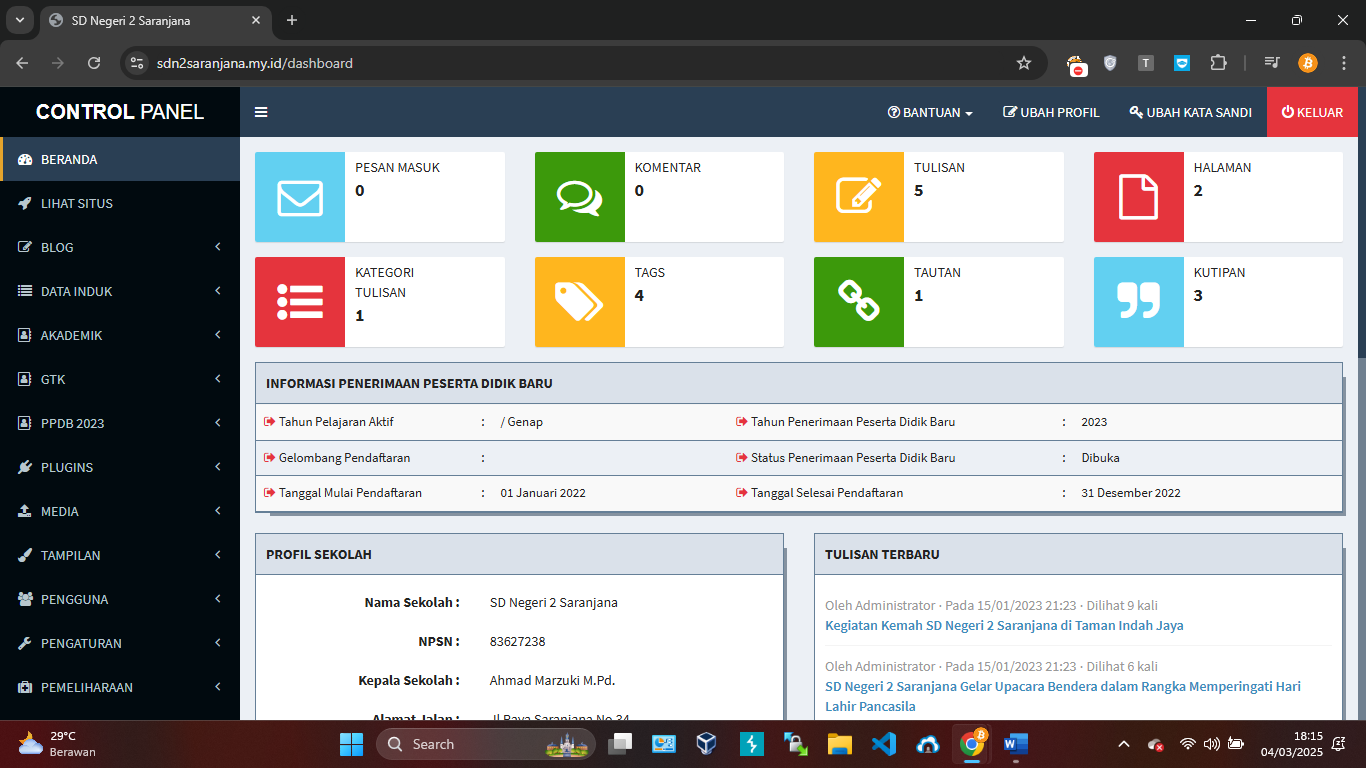This screenshot has height=768, width=1366.
Task: Click Ubah Kata Sandi button
Action: pyautogui.click(x=1190, y=112)
